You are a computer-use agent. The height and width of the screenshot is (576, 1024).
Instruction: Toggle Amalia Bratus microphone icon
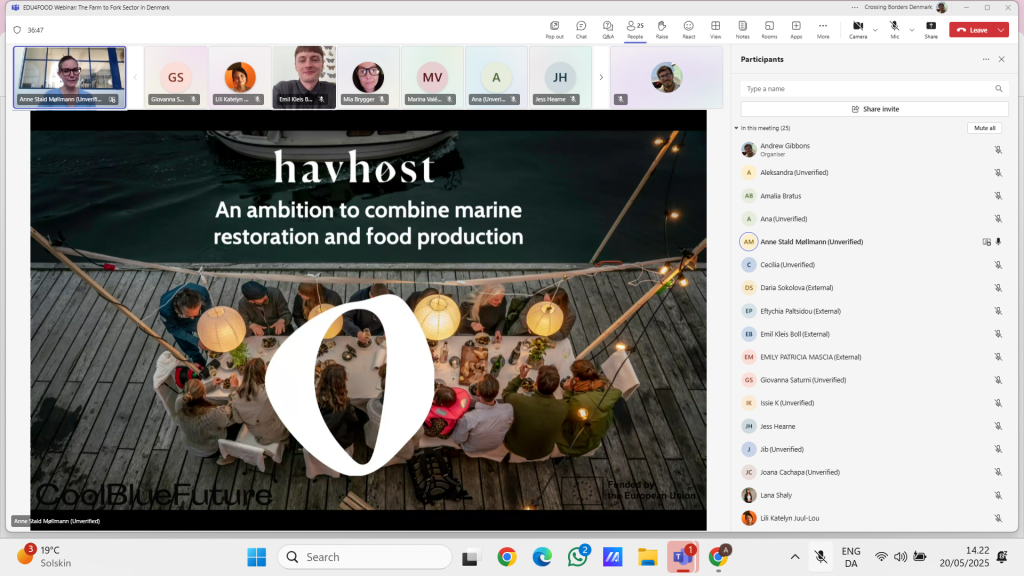tap(998, 196)
